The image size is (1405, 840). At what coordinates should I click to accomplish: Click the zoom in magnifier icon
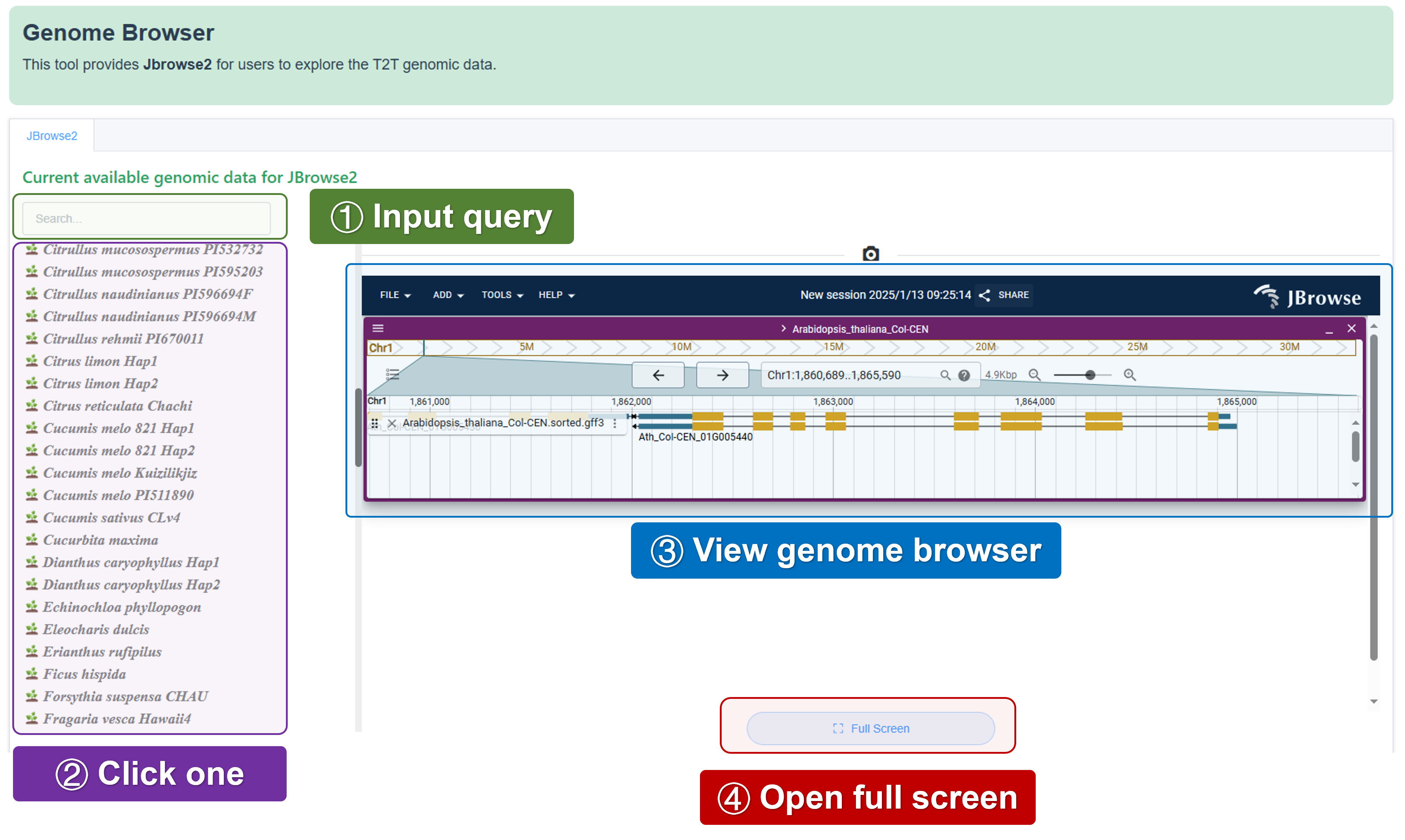point(1129,375)
